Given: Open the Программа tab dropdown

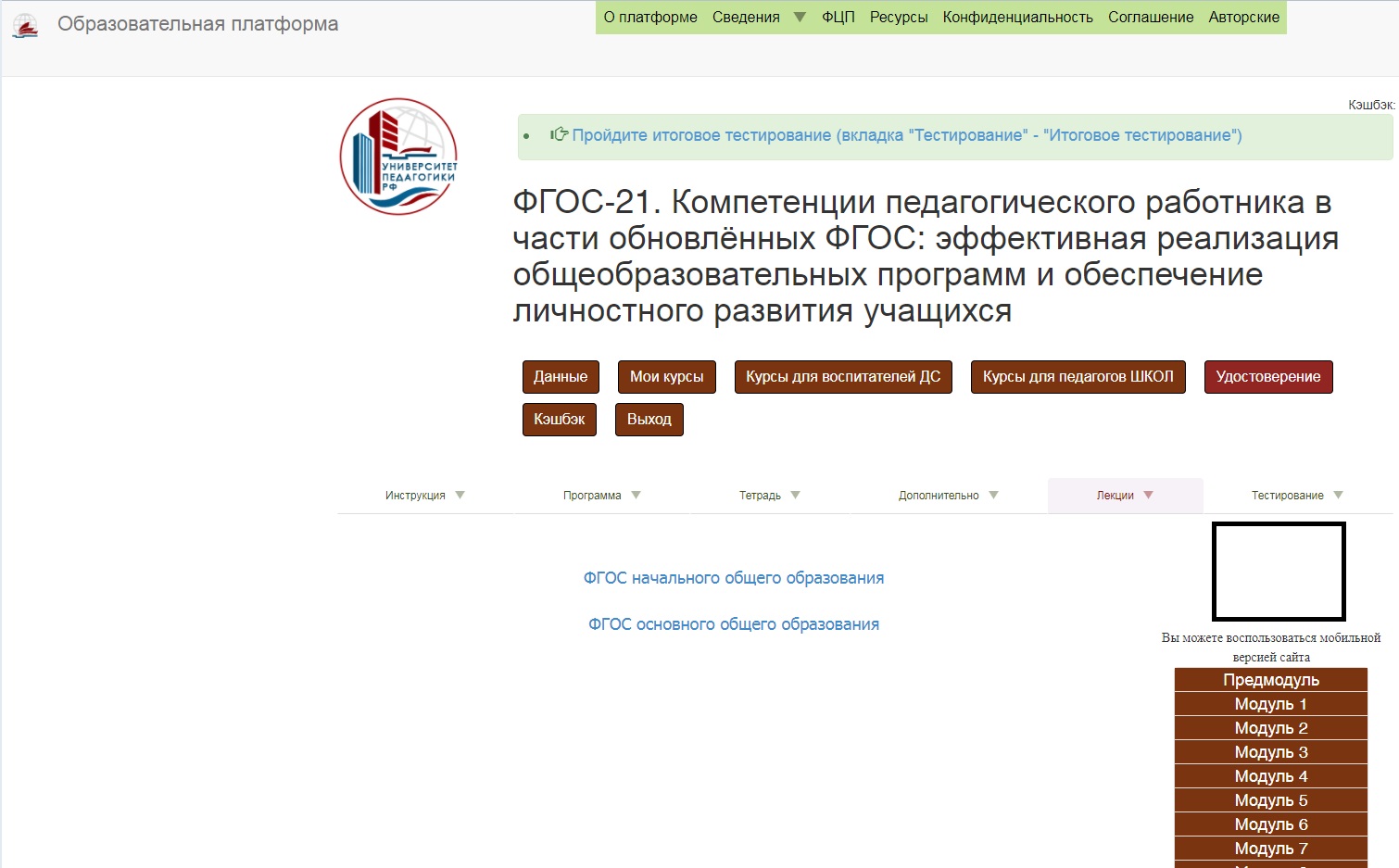Looking at the screenshot, I should tap(636, 496).
